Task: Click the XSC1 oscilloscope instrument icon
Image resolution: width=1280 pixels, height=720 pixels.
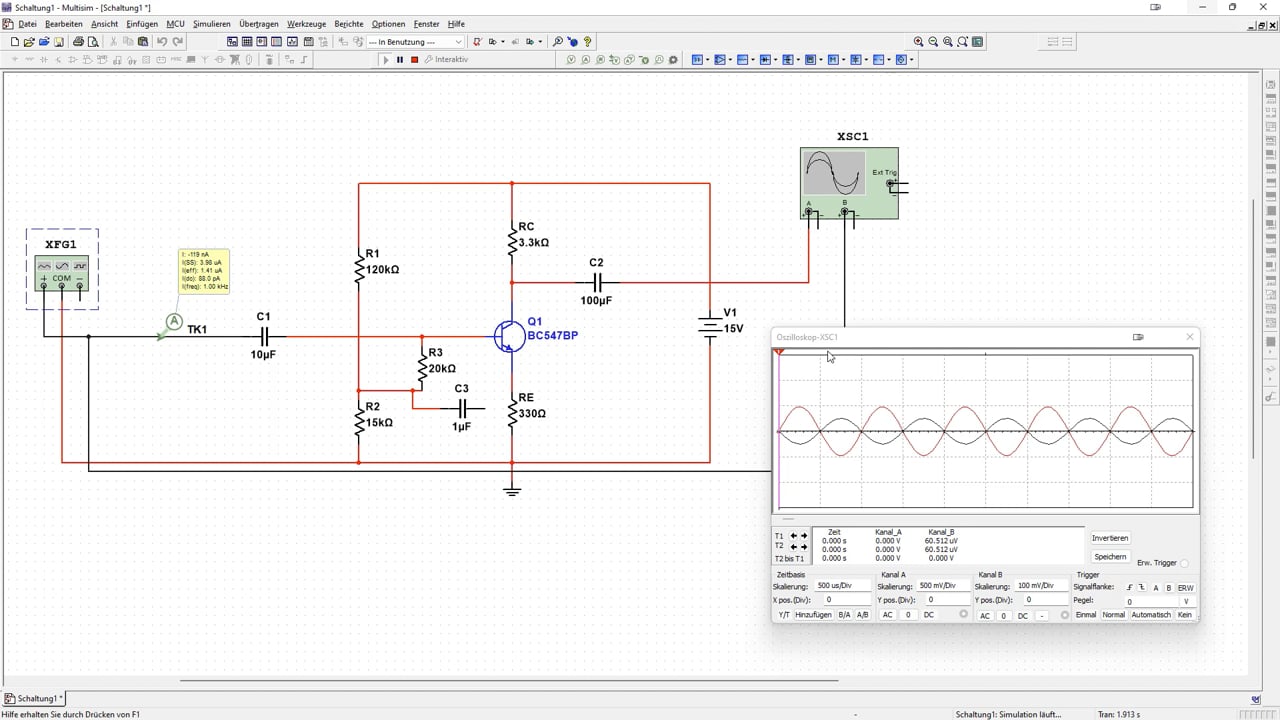Action: 849,183
